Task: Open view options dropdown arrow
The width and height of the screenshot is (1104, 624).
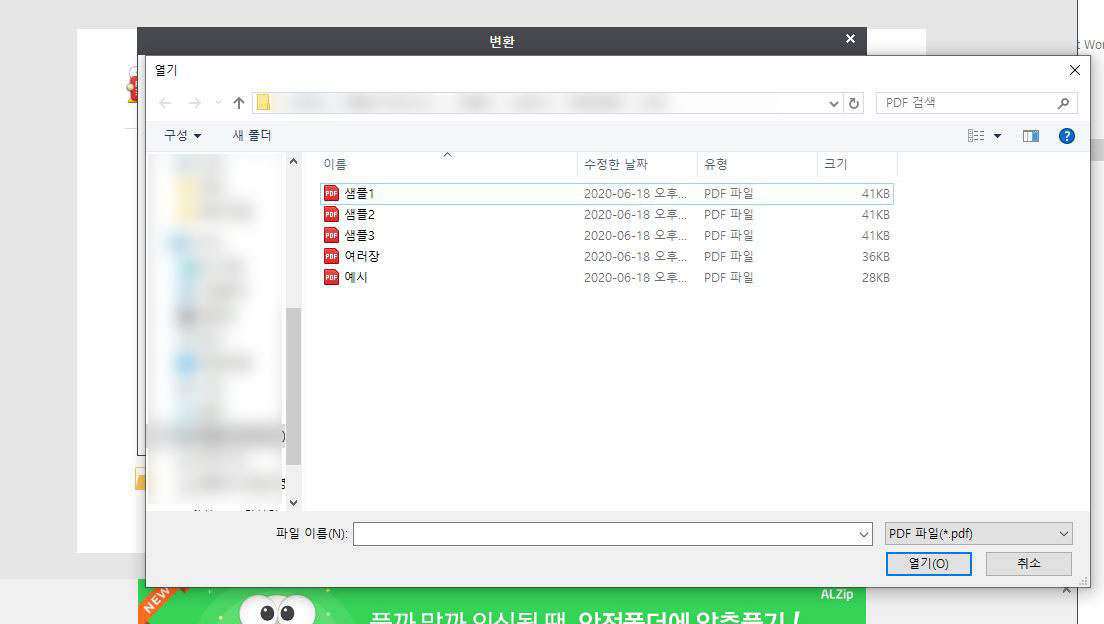Action: [x=997, y=136]
